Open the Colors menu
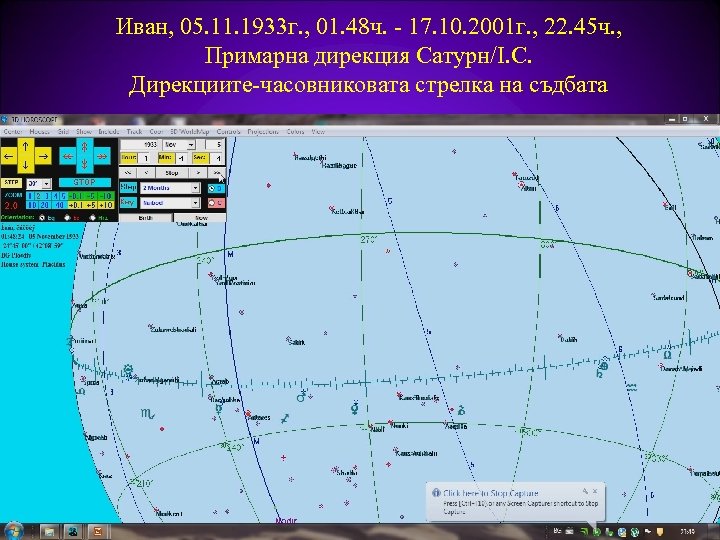The width and height of the screenshot is (720, 540). tap(295, 132)
